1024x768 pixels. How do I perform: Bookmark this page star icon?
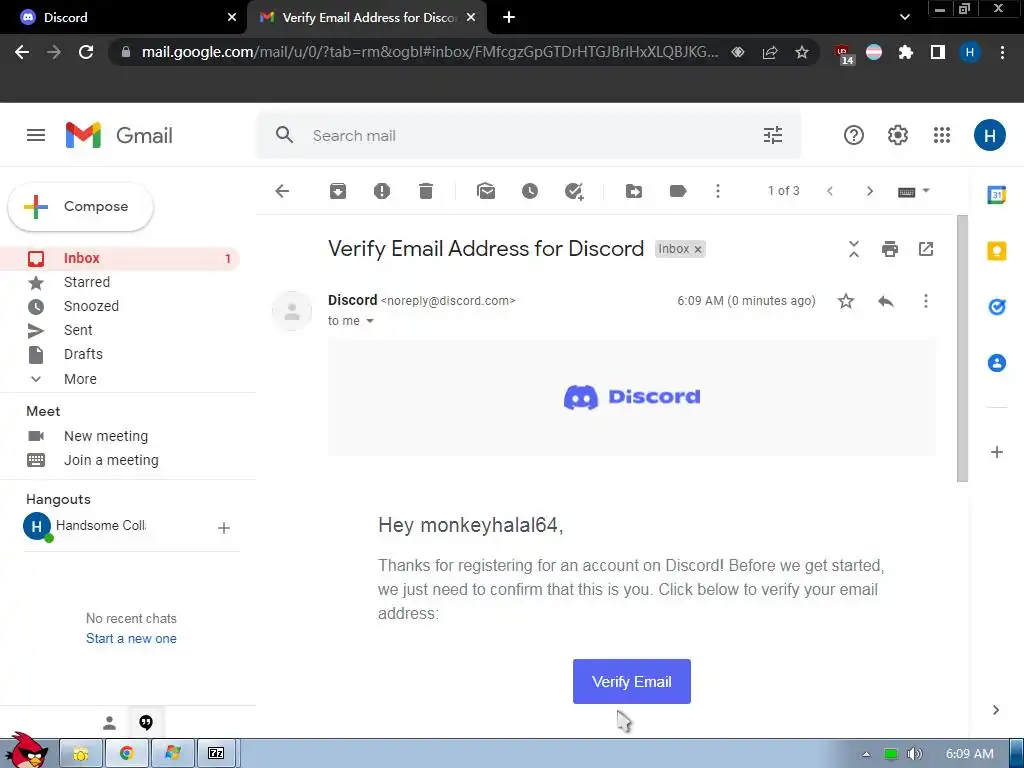coord(802,52)
